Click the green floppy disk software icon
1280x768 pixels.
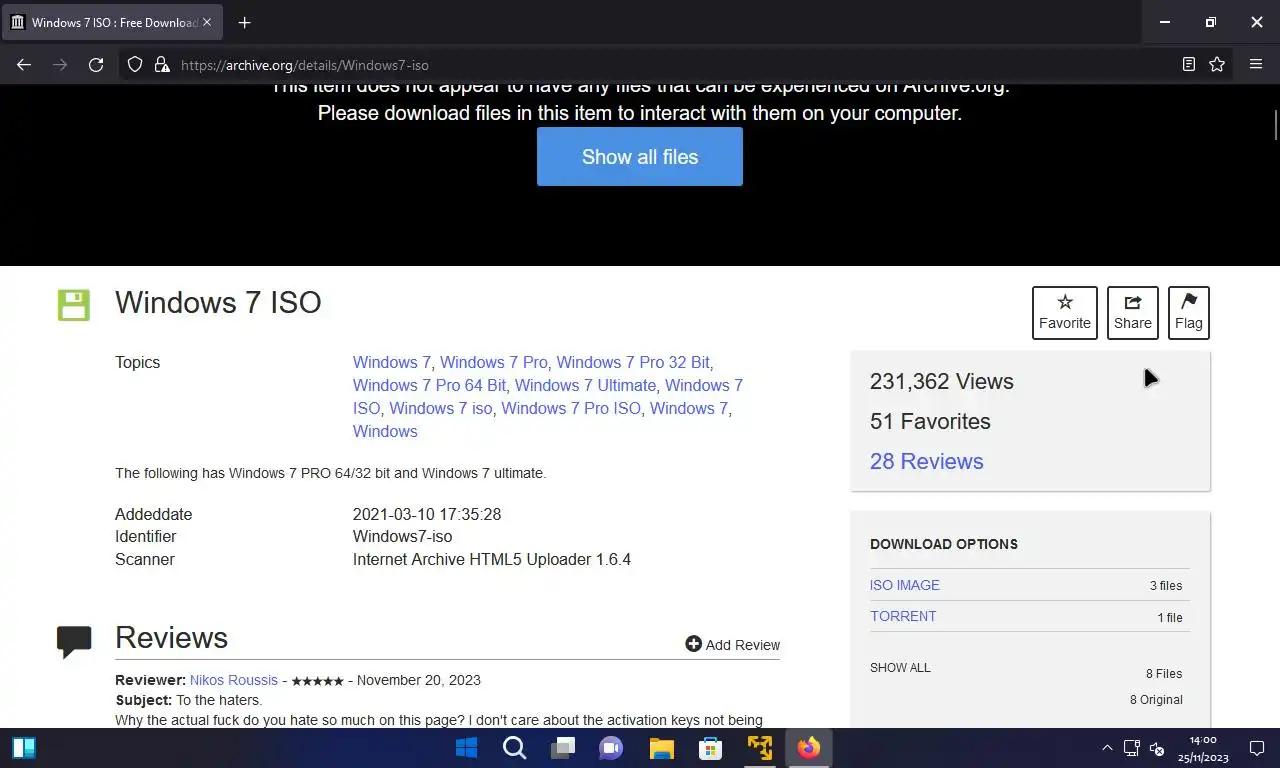click(74, 305)
